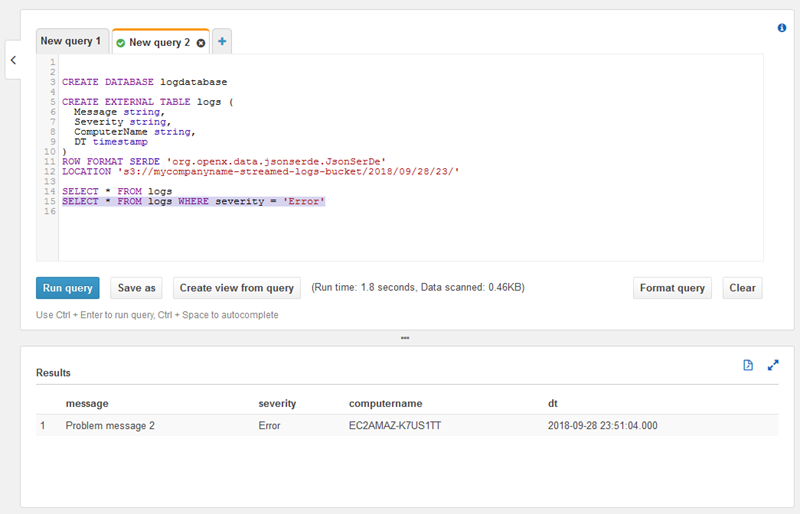The width and height of the screenshot is (800, 514).
Task: Click the green success check on New query 2
Action: [x=121, y=43]
